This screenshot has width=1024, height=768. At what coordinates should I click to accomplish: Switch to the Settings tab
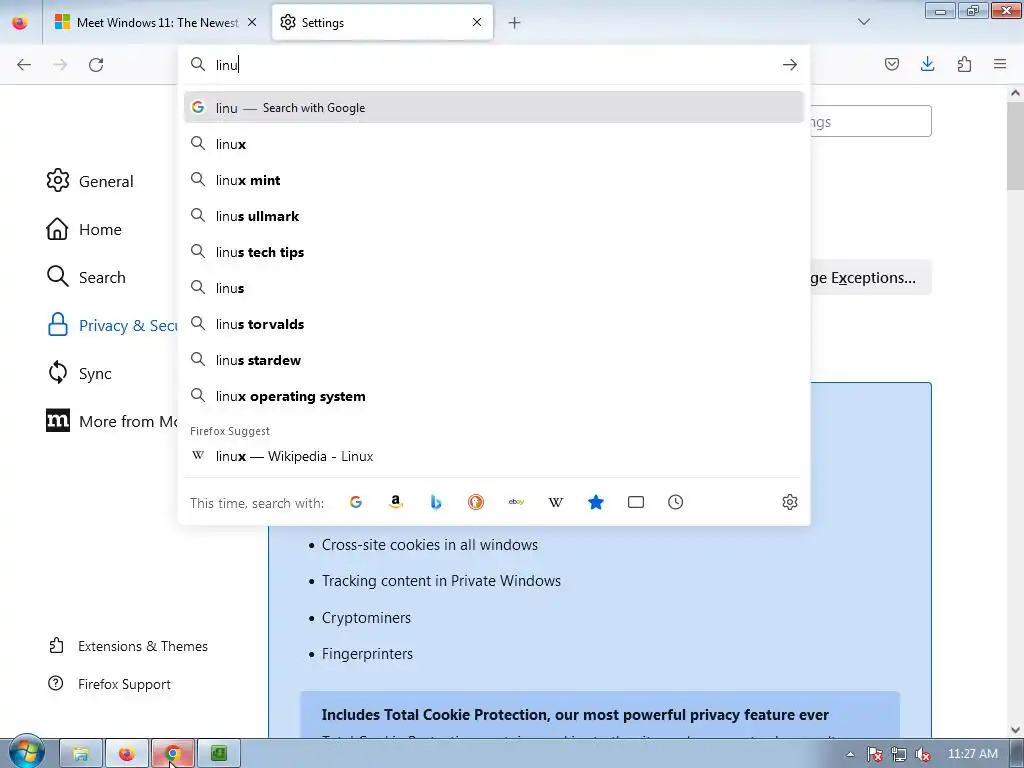click(382, 22)
